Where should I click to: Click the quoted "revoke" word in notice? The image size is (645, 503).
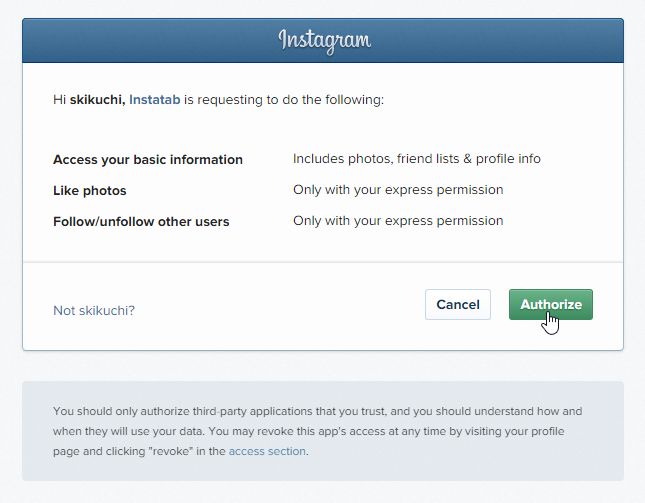[x=172, y=451]
